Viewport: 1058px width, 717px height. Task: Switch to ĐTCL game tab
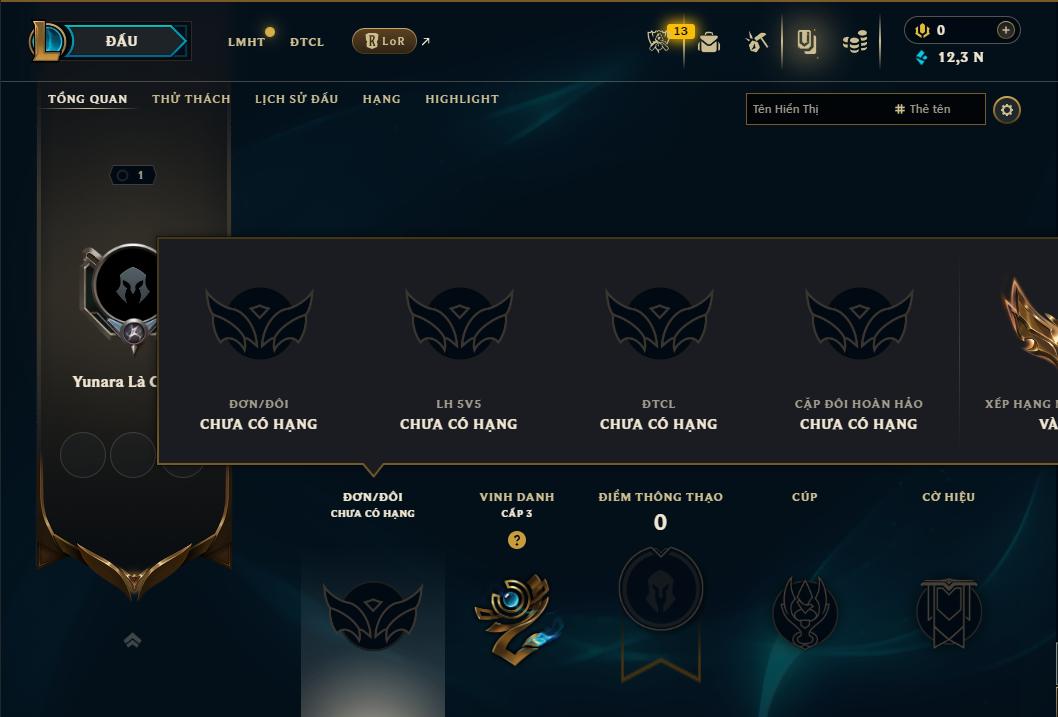(307, 42)
